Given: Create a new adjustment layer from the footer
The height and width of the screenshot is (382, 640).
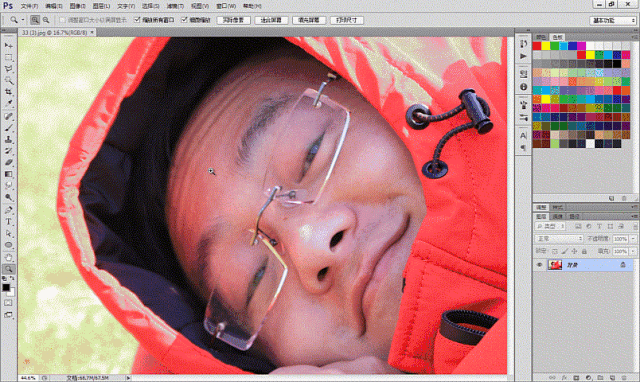Looking at the screenshot, I should pyautogui.click(x=588, y=378).
